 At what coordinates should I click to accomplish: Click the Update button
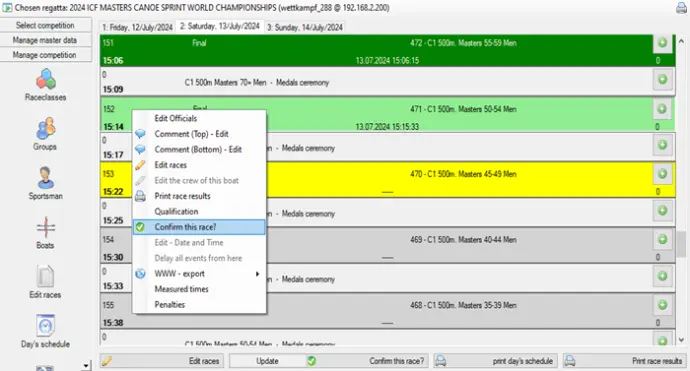click(267, 361)
